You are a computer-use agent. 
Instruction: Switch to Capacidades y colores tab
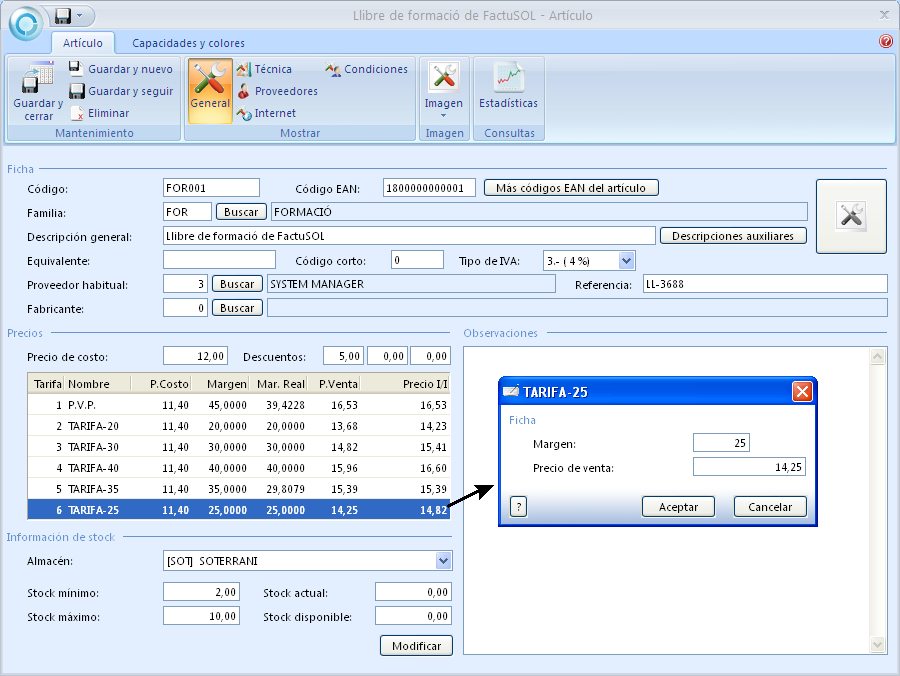[x=188, y=43]
